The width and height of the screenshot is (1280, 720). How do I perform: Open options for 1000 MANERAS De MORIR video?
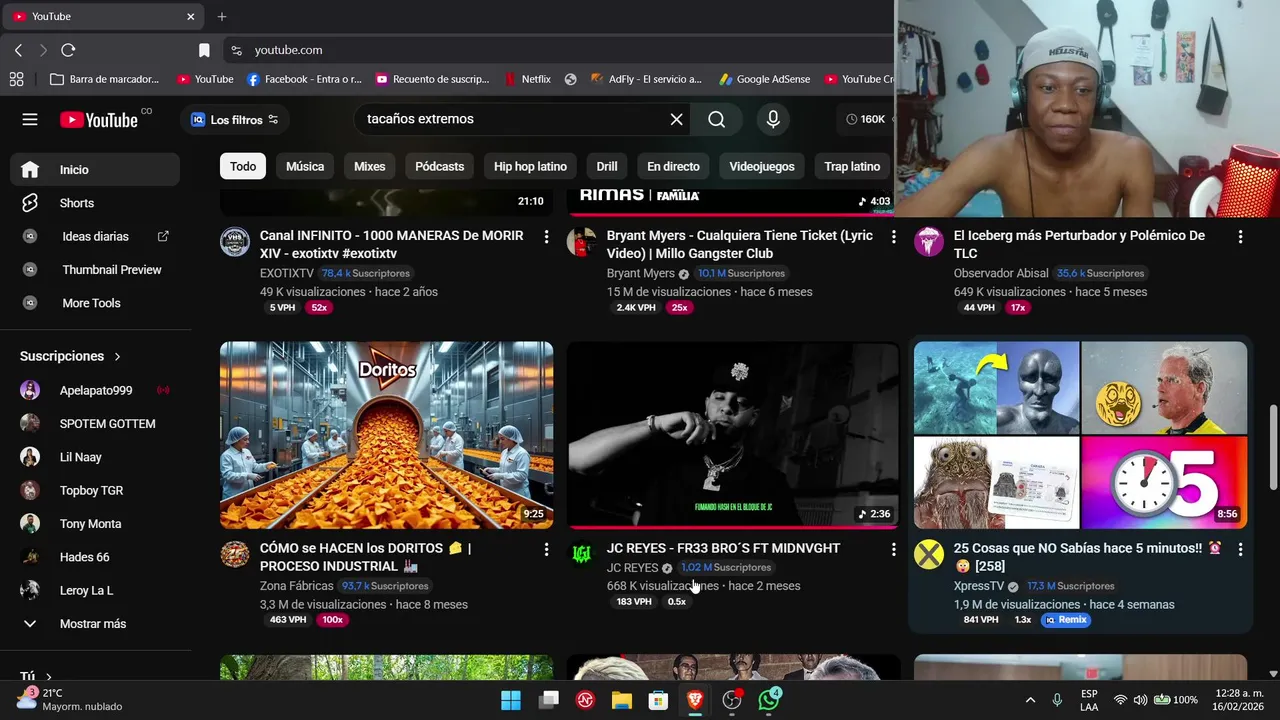click(546, 237)
